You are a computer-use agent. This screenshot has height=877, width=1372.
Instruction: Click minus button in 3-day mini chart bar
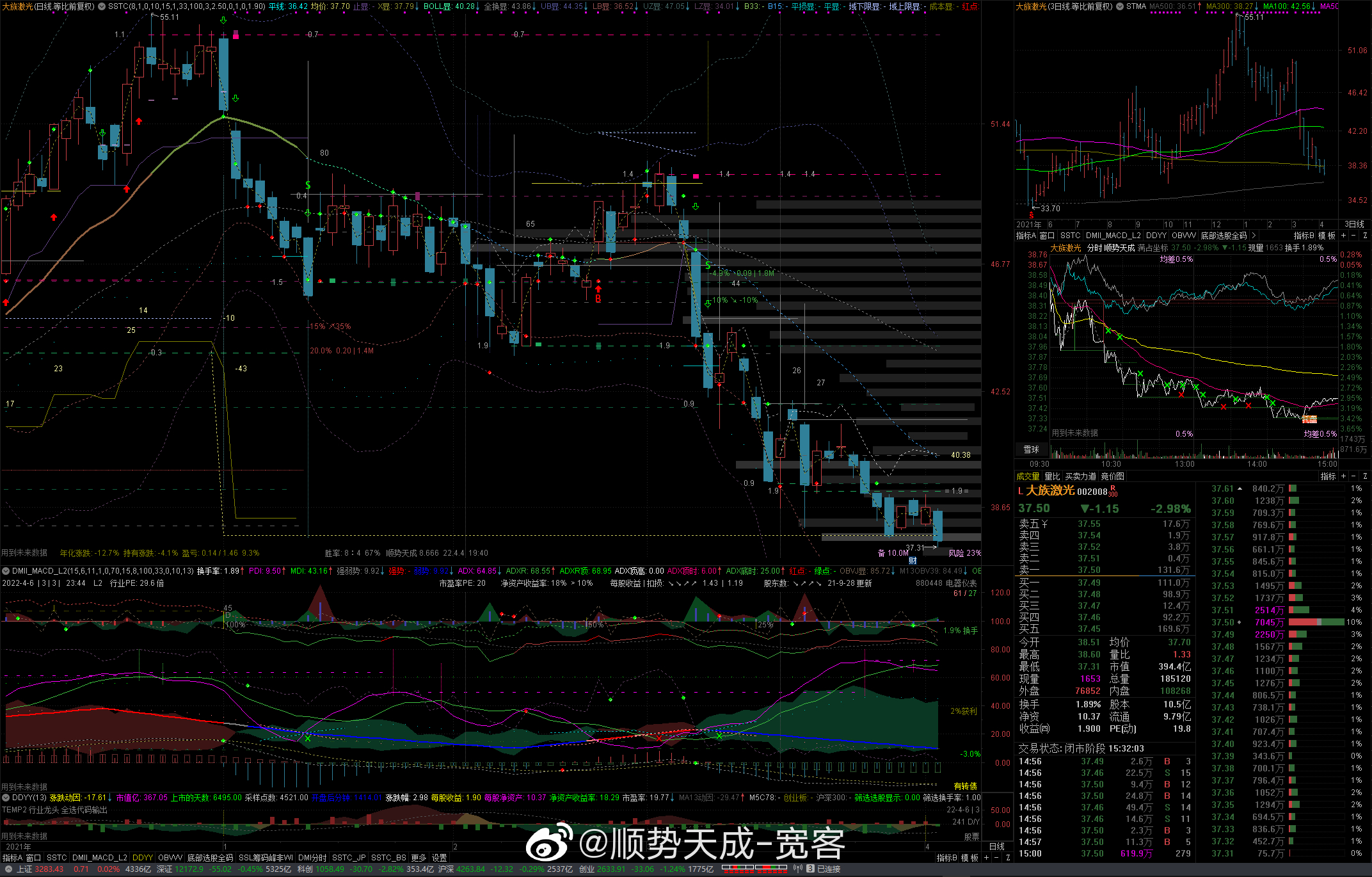click(x=1353, y=236)
